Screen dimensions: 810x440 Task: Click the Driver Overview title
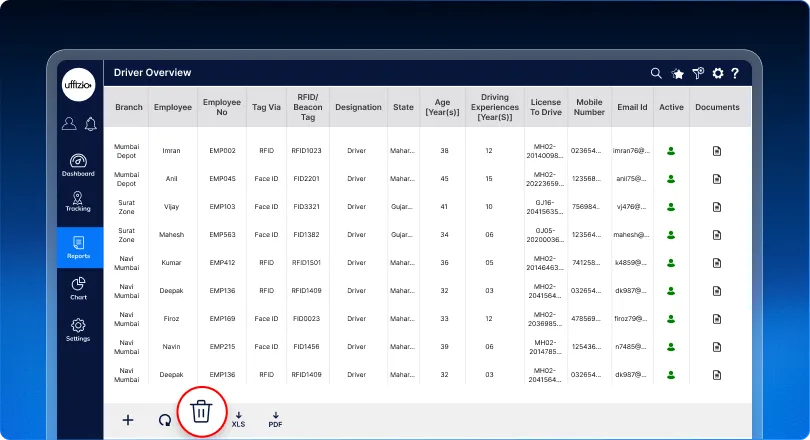152,73
